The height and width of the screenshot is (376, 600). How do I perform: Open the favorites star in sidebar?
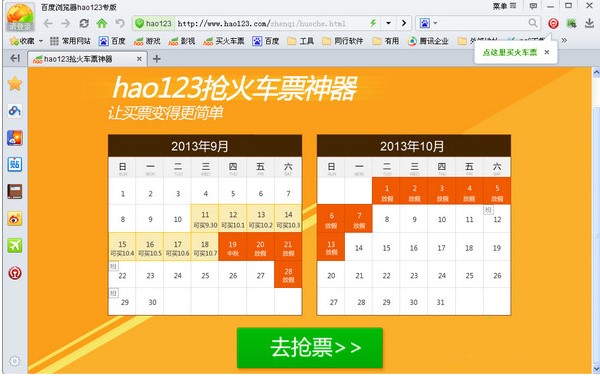point(15,83)
